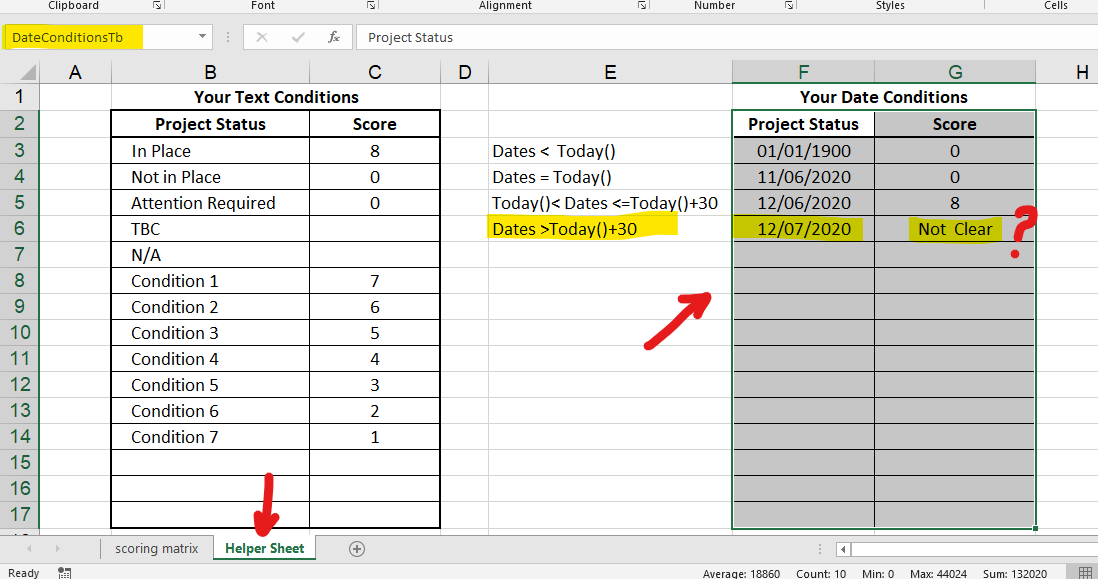The image size is (1098, 579).
Task: Select 'Condition 7' cell
Action: pyautogui.click(x=210, y=437)
